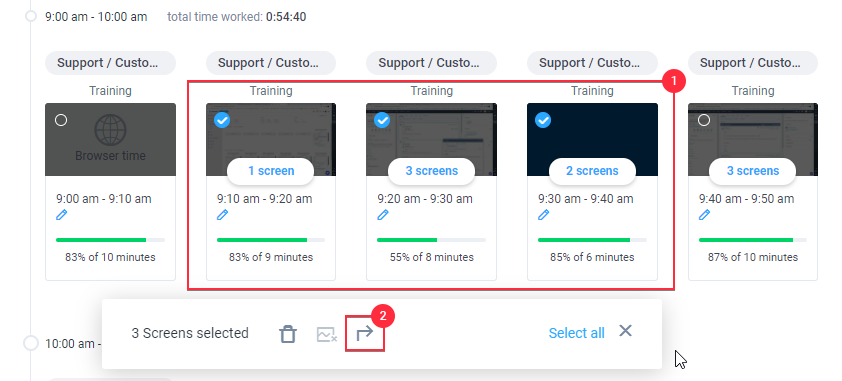This screenshot has width=842, height=381.
Task: Click the move/reassign arrow icon
Action: [365, 334]
